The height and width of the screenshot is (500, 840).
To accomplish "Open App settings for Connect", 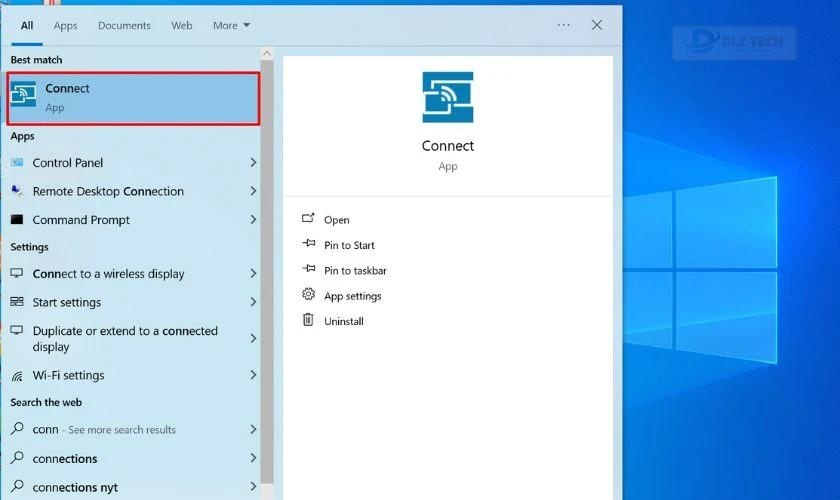I will (352, 296).
